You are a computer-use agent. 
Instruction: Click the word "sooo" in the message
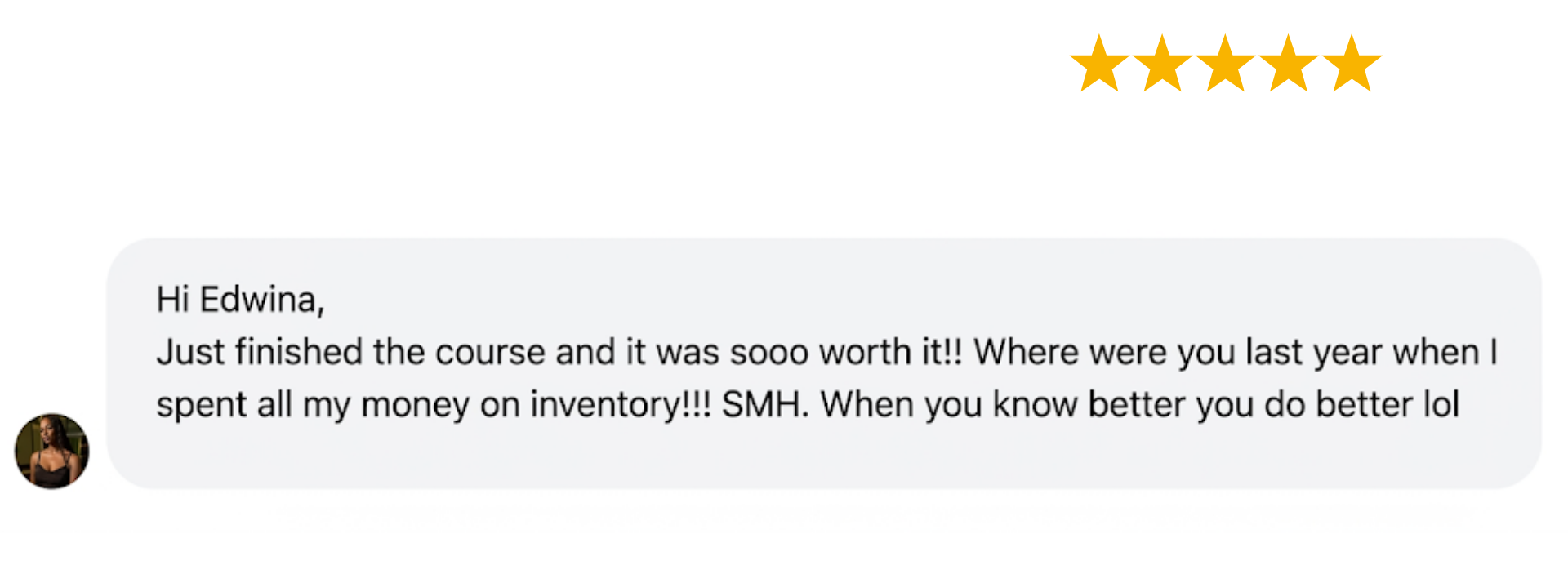pos(769,353)
